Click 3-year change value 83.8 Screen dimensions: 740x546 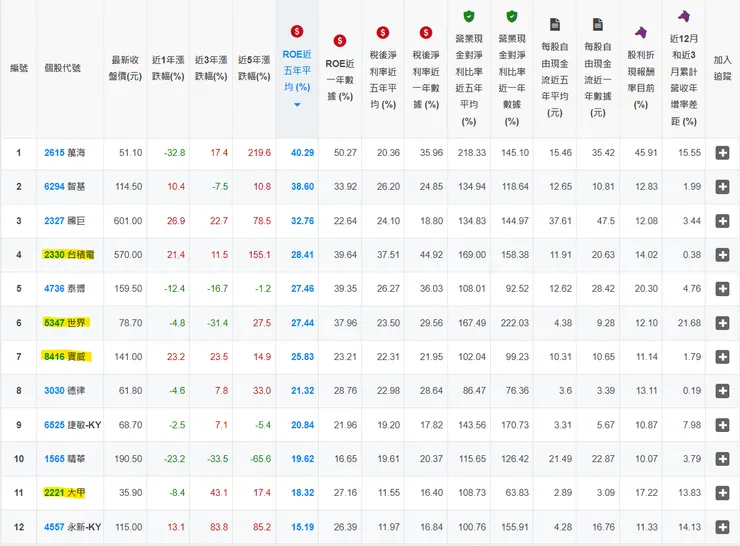219,527
